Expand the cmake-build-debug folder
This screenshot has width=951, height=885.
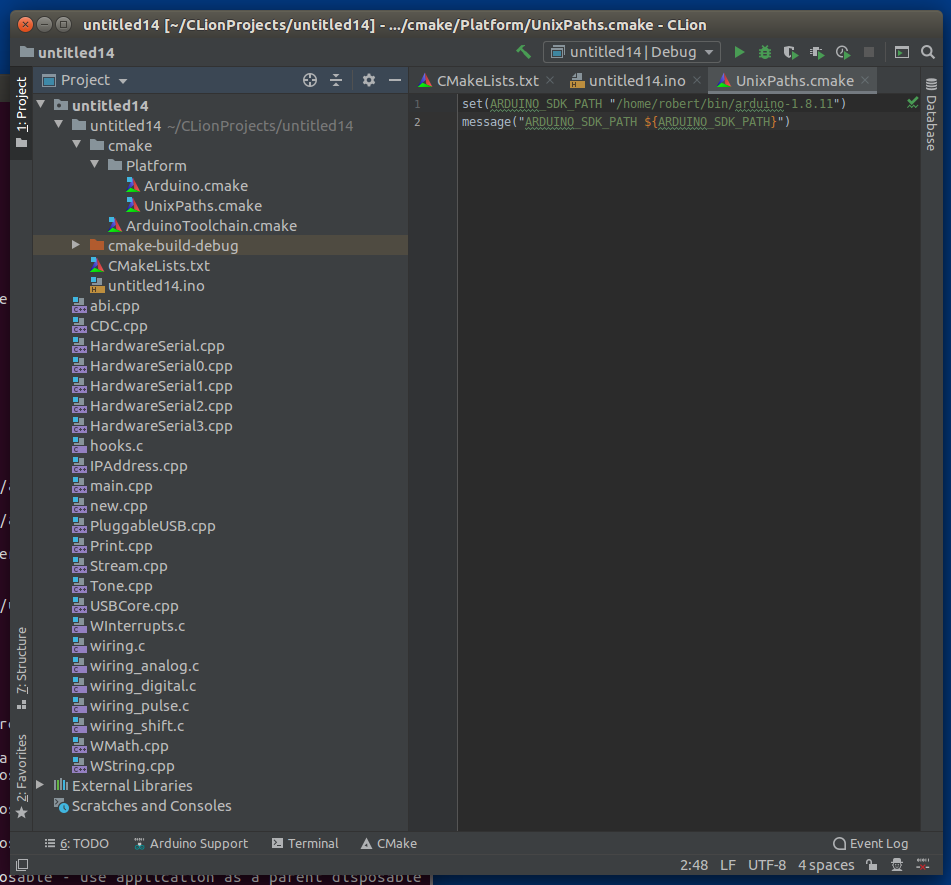(x=76, y=245)
